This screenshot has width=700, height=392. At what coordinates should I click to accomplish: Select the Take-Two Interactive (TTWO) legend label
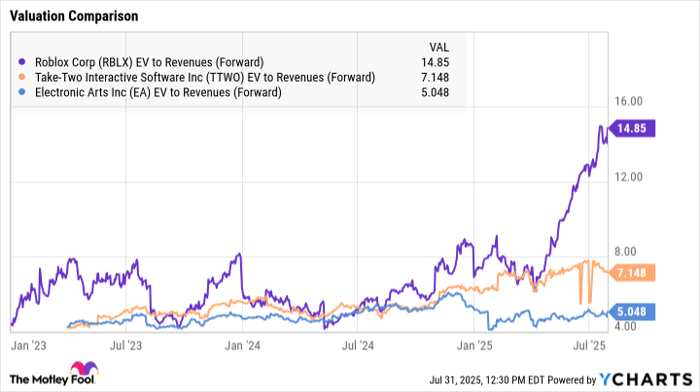click(205, 77)
